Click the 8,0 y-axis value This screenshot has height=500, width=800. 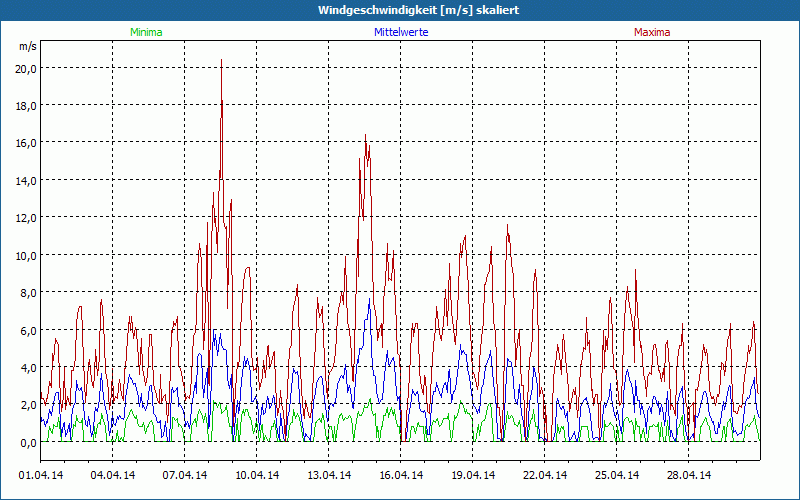[x=28, y=293]
